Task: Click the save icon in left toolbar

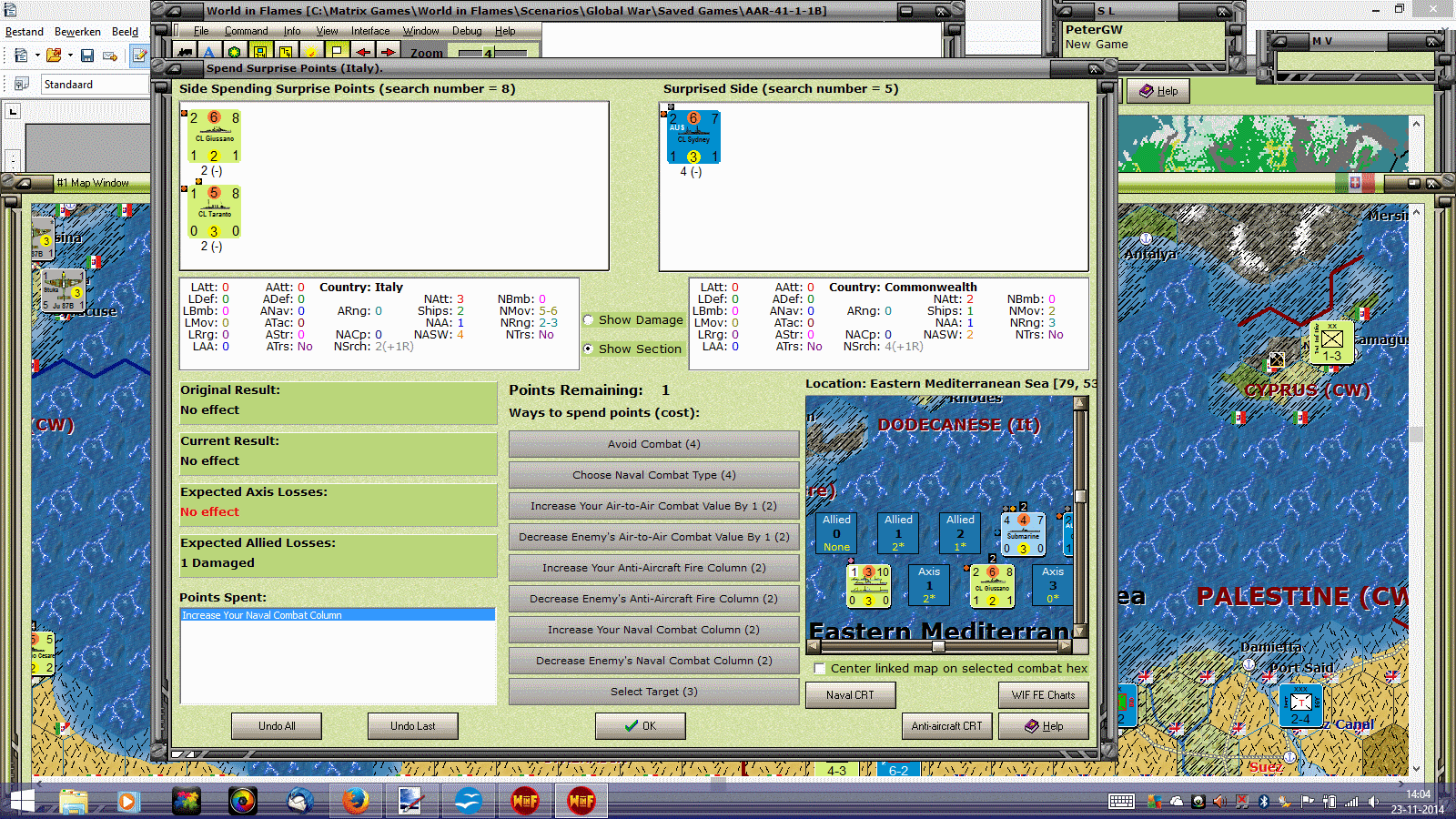Action: tap(87, 56)
